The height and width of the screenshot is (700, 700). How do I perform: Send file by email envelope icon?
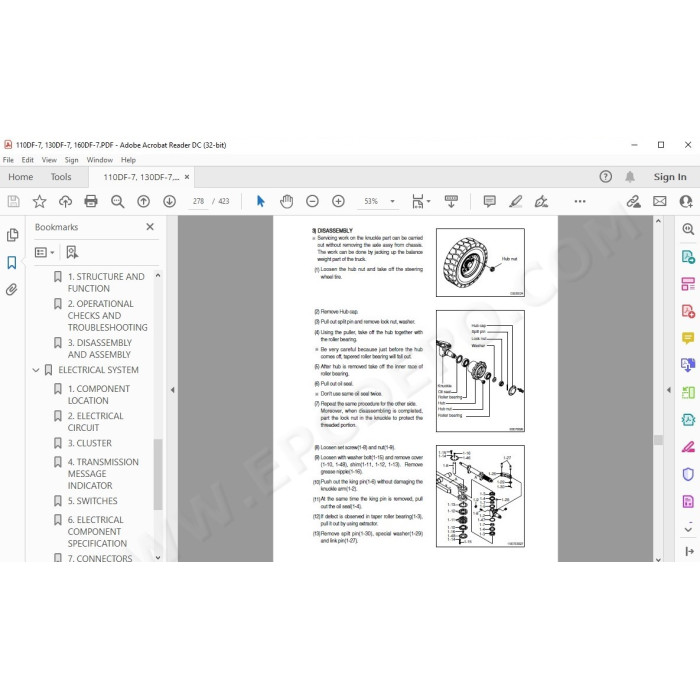659,201
